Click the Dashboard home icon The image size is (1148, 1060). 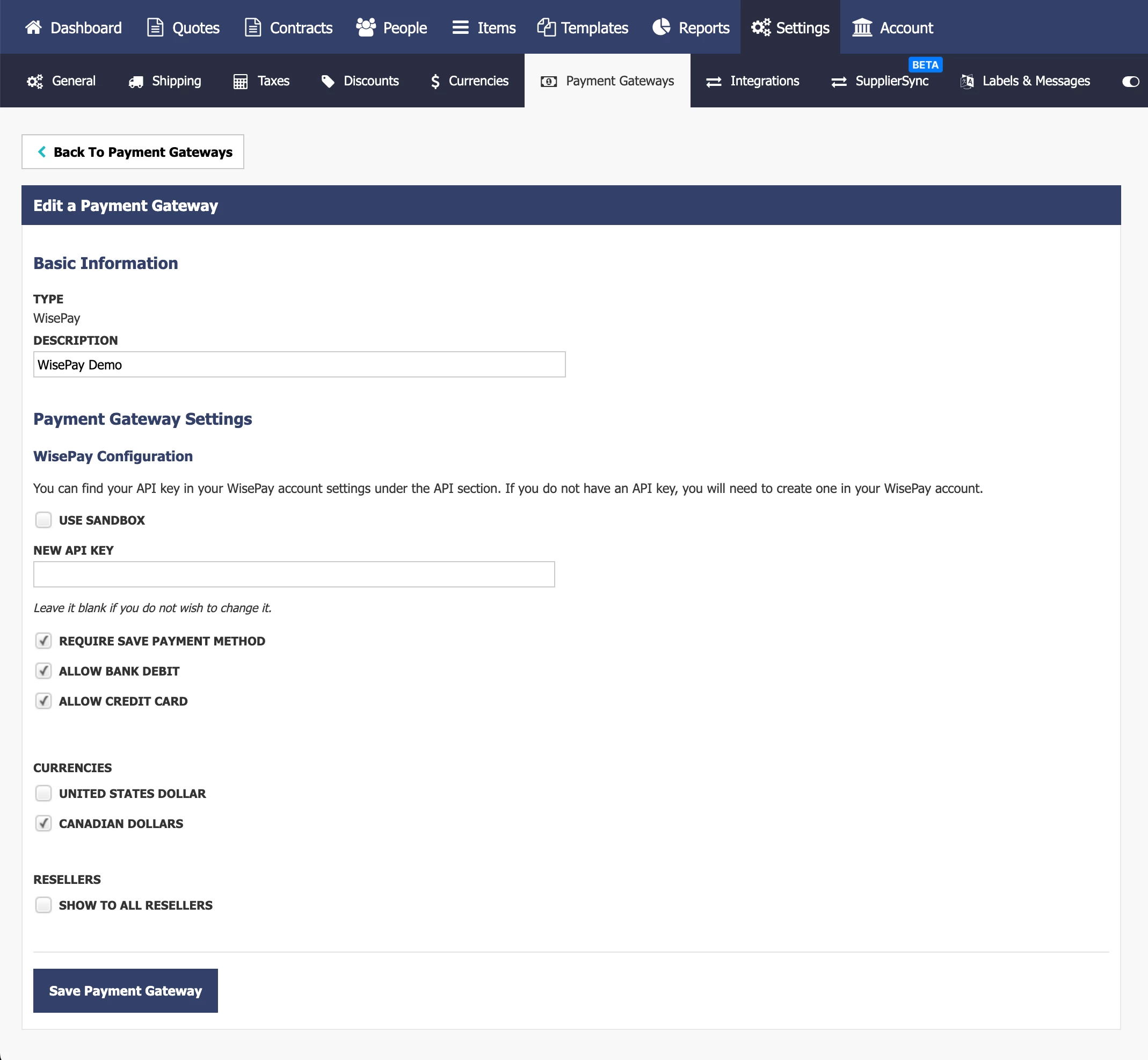34,27
